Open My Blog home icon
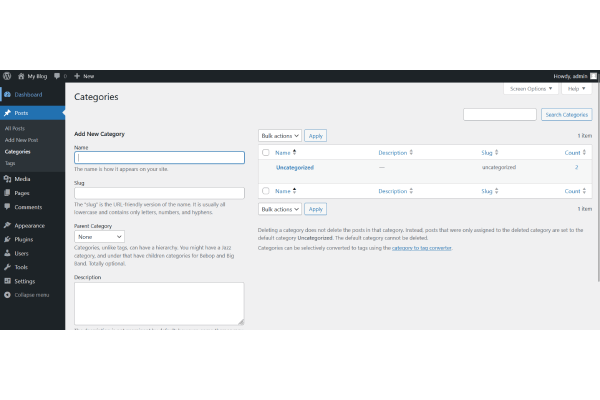 click(21, 75)
